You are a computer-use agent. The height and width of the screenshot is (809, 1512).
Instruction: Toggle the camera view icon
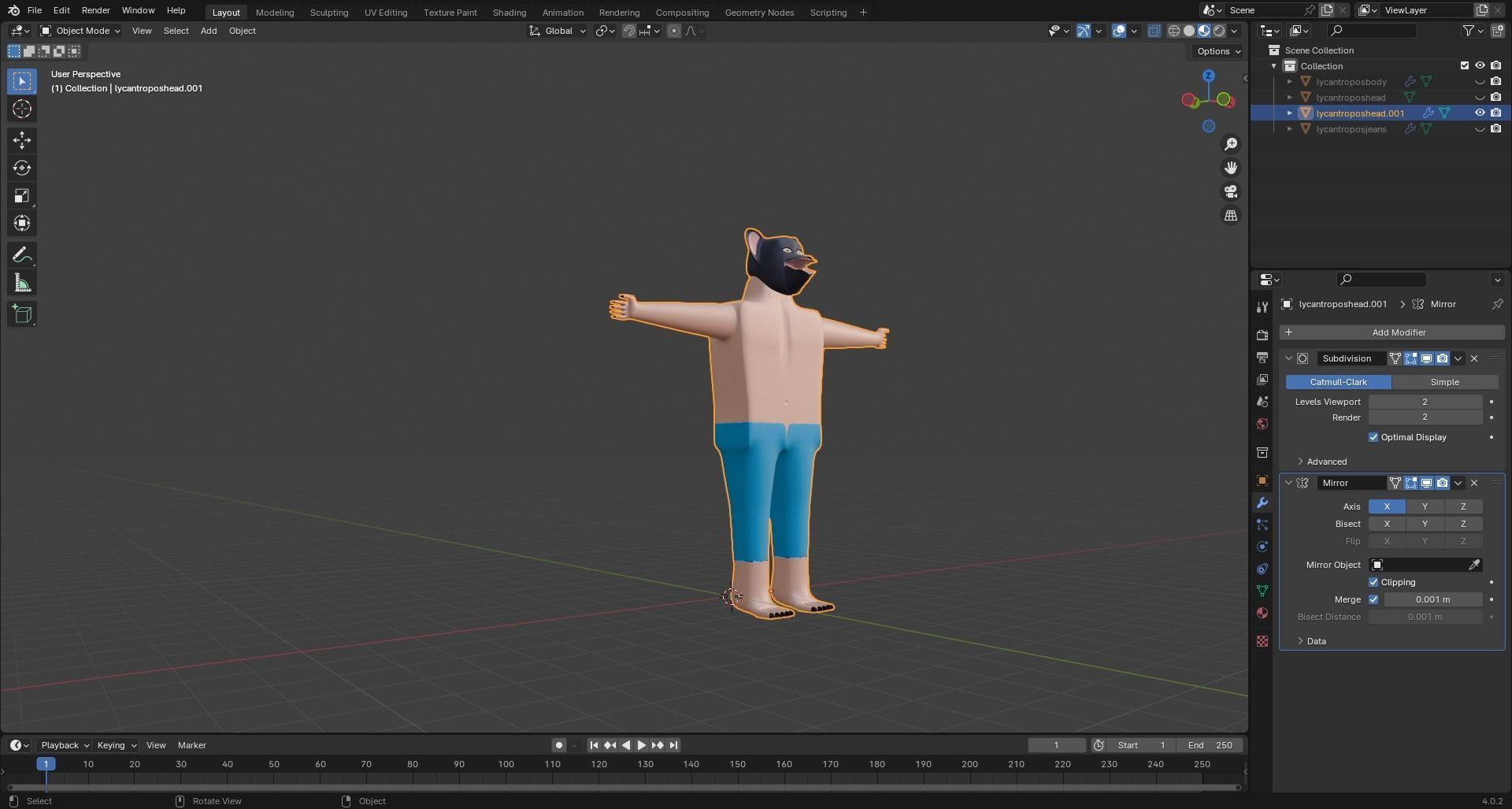pos(1231,191)
